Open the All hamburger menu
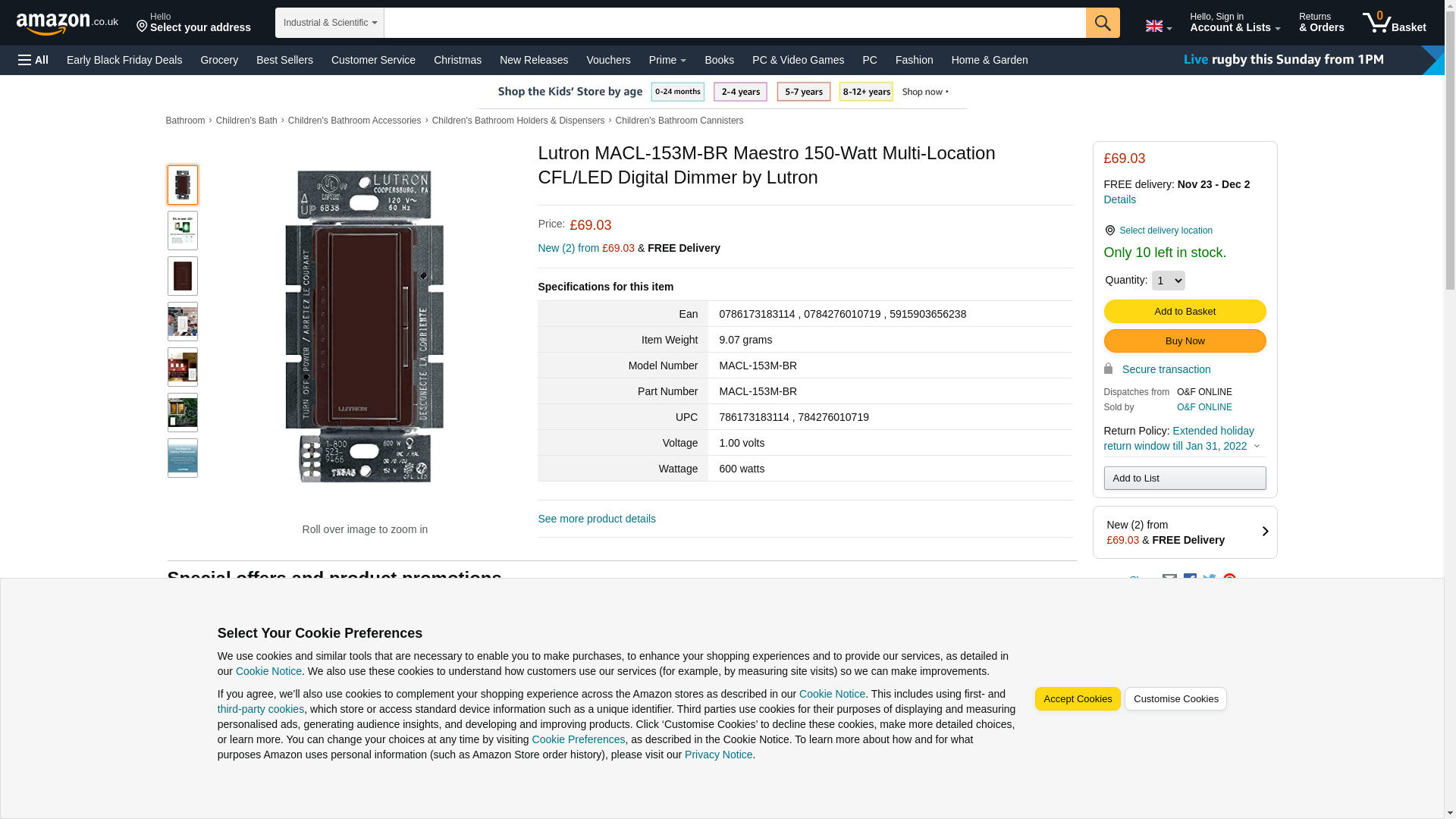The height and width of the screenshot is (819, 1456). coord(33,60)
